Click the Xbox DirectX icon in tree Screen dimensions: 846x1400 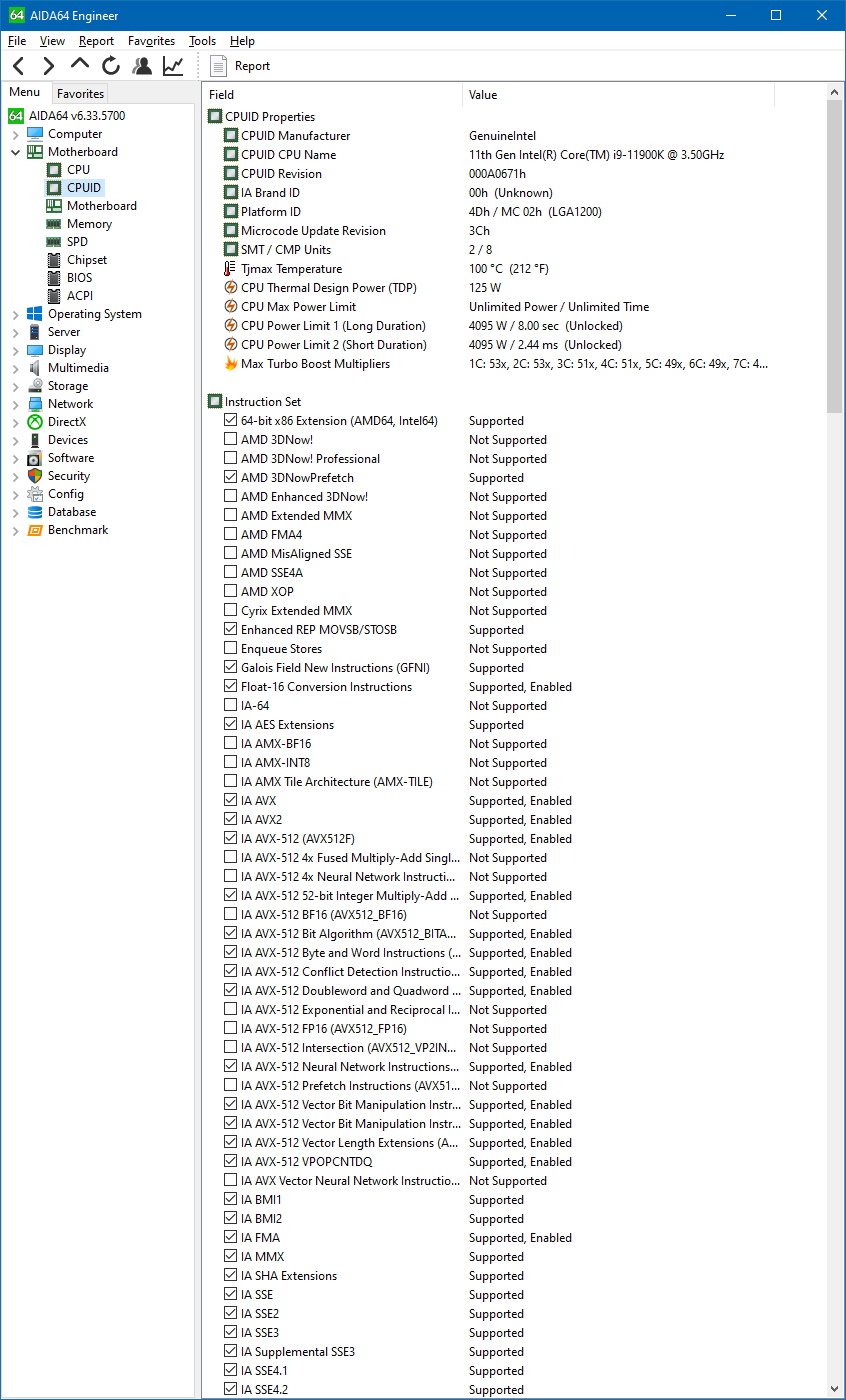pos(35,422)
